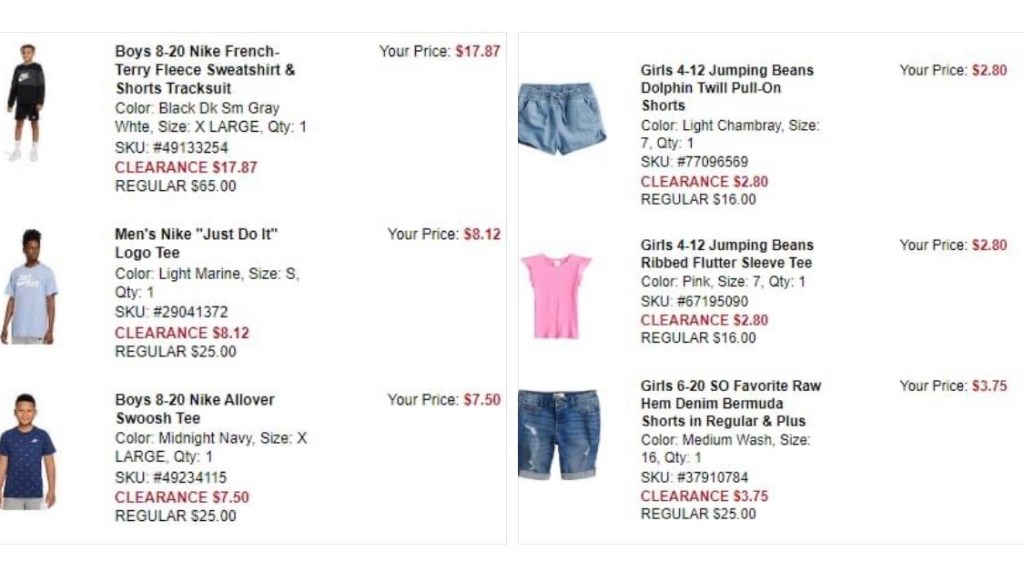Click the Nike tracksuit product thumbnail

(26, 102)
